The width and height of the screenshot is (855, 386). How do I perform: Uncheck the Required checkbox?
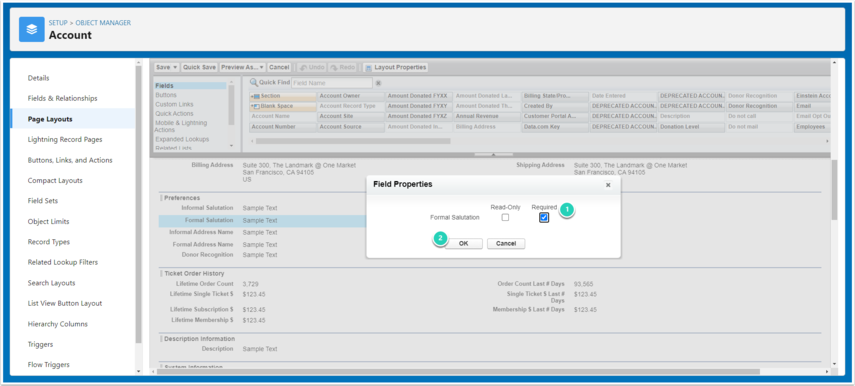pyautogui.click(x=544, y=218)
